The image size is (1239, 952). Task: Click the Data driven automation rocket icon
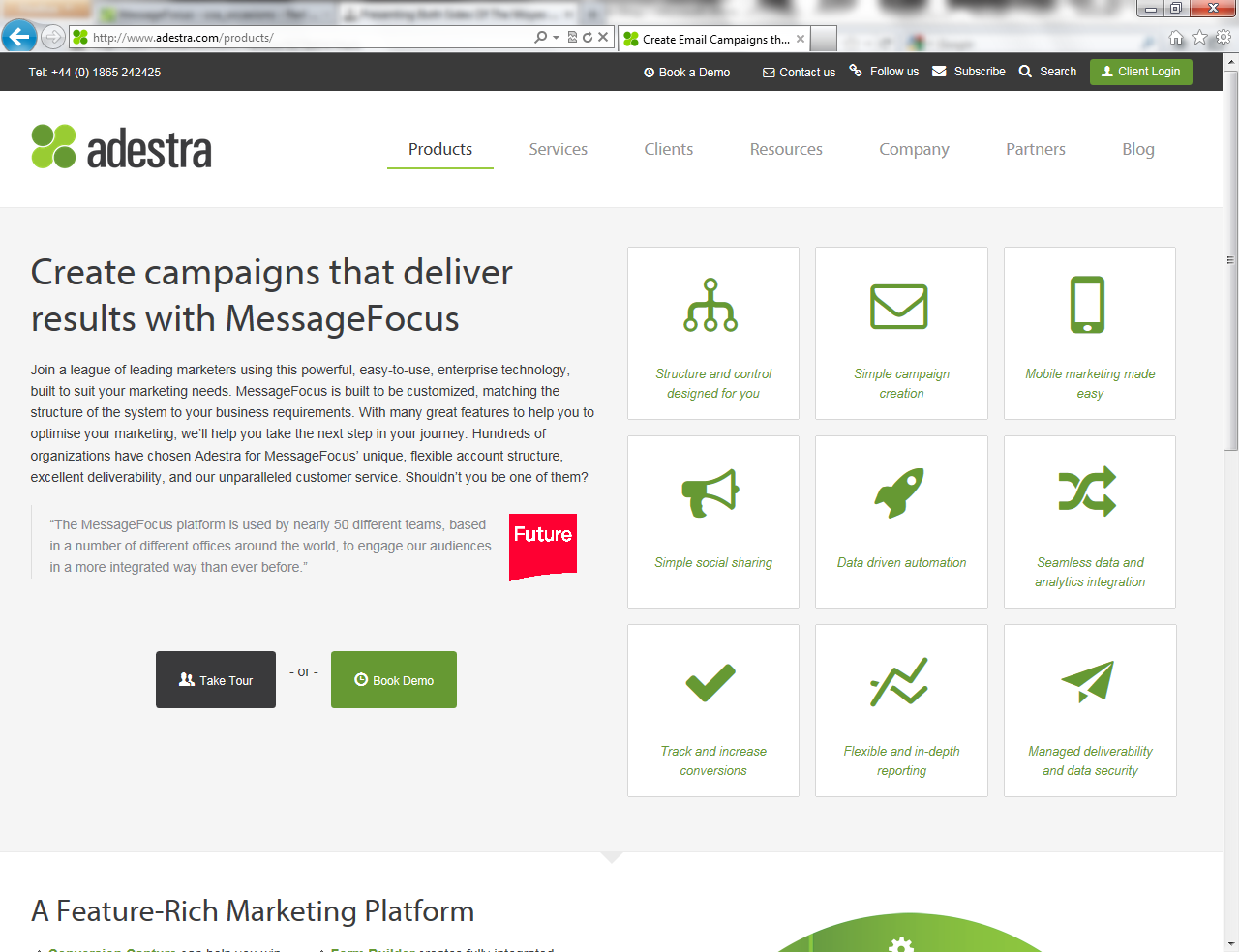(x=899, y=493)
